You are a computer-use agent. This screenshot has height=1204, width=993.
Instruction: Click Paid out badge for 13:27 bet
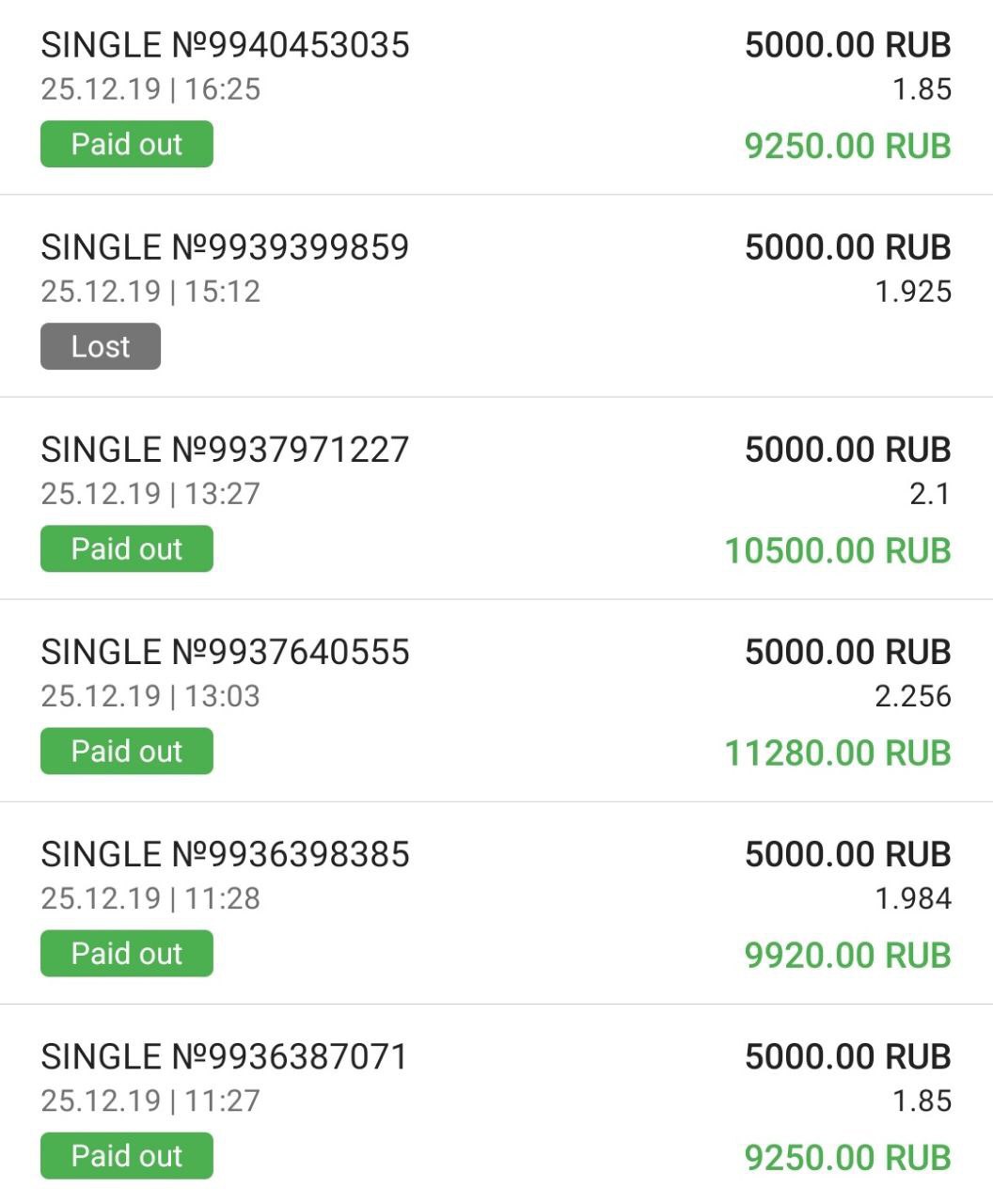click(127, 548)
